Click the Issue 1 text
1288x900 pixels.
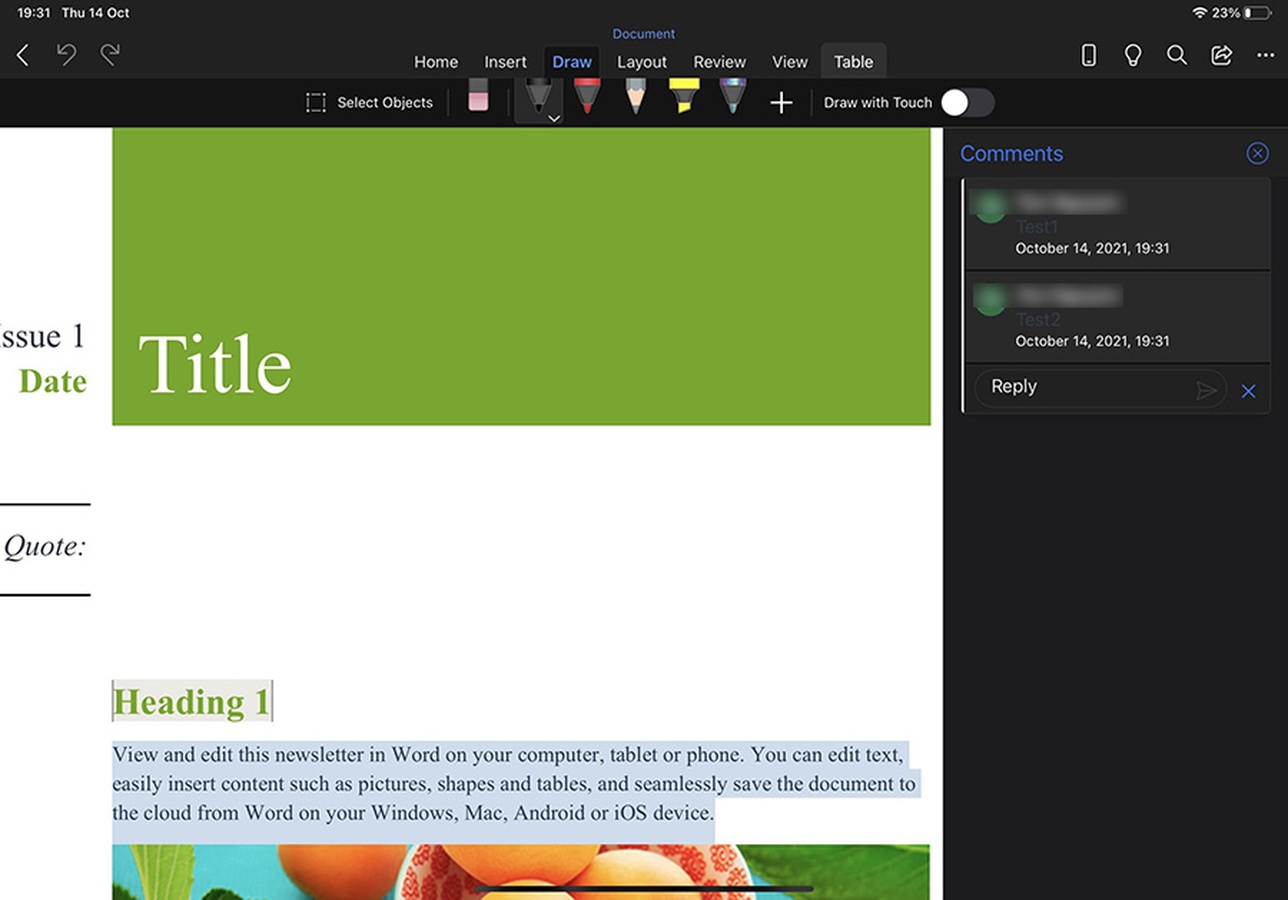[x=44, y=336]
